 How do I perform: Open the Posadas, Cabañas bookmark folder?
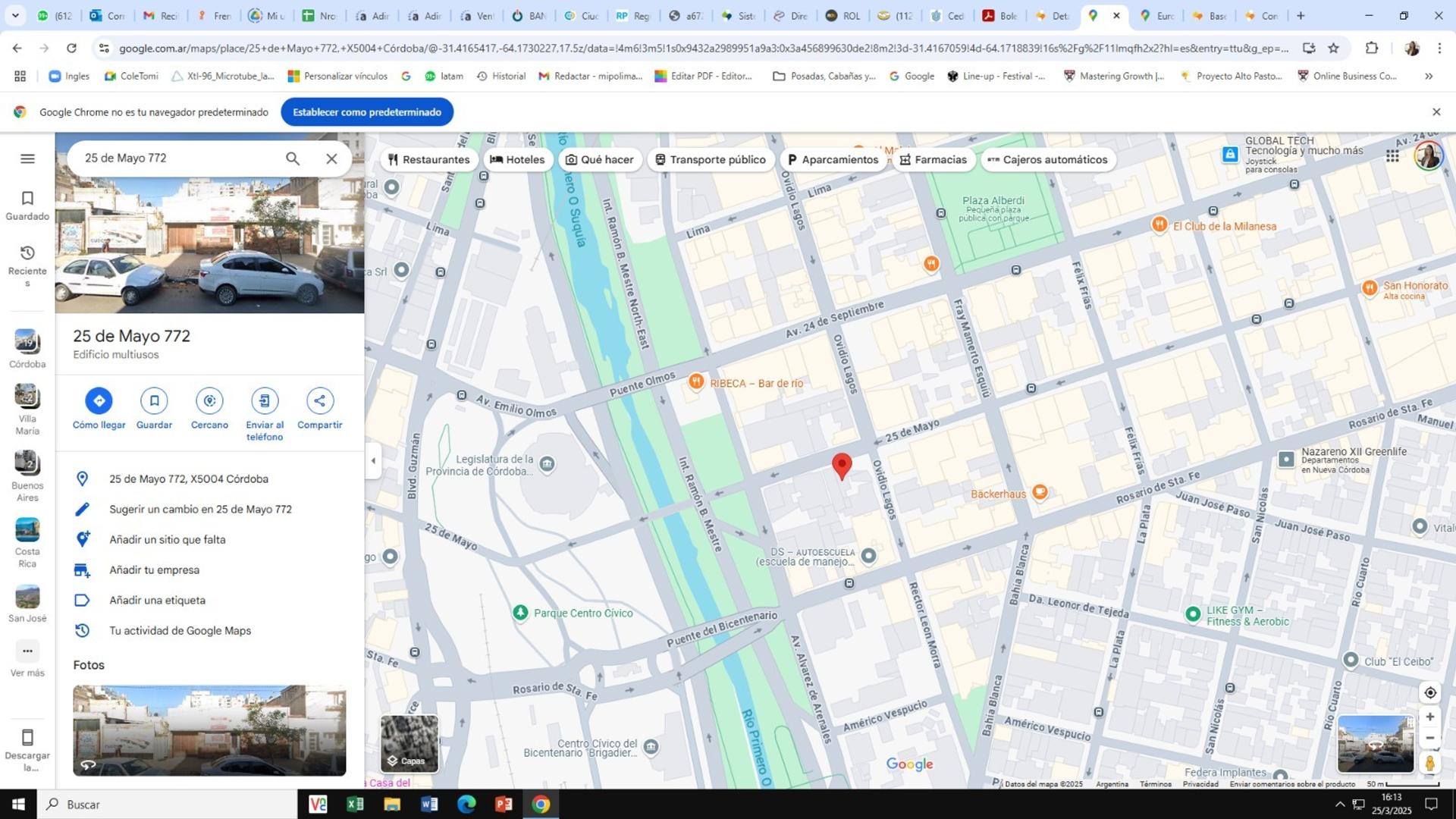click(824, 76)
